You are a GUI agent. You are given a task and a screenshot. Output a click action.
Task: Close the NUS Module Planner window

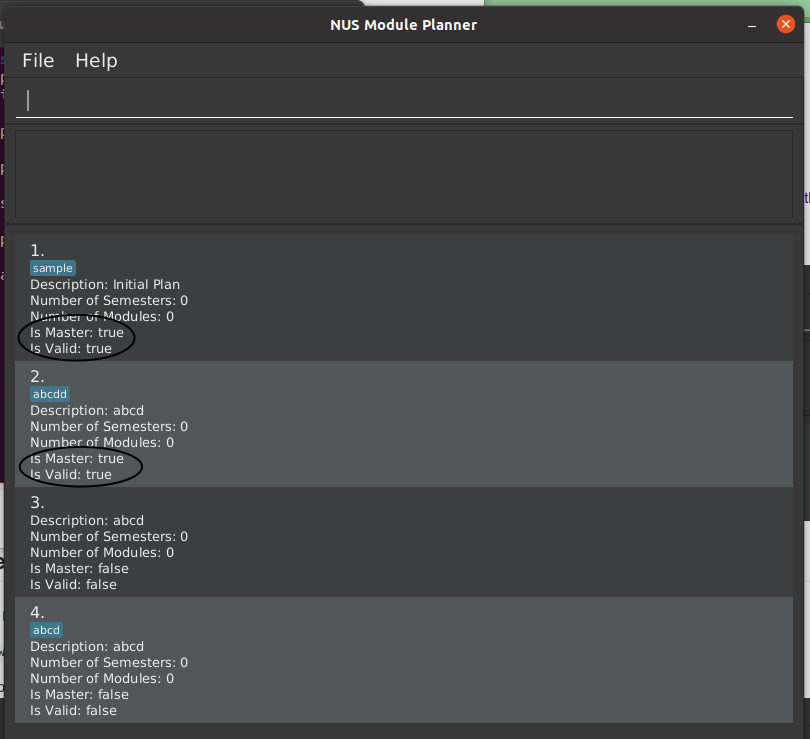tap(786, 24)
